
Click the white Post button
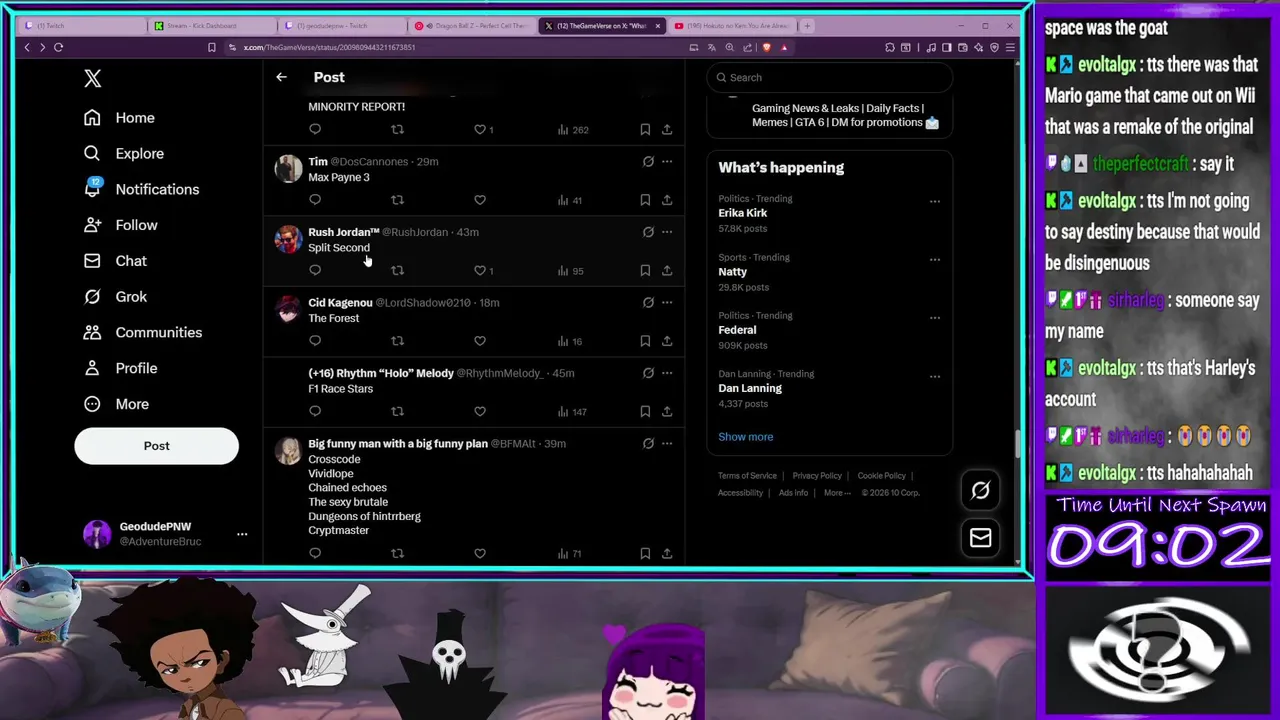tap(156, 446)
